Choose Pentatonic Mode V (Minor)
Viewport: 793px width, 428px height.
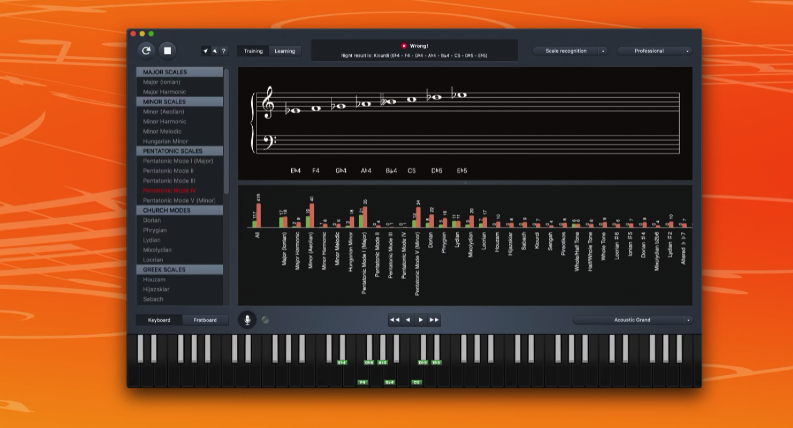[x=180, y=200]
